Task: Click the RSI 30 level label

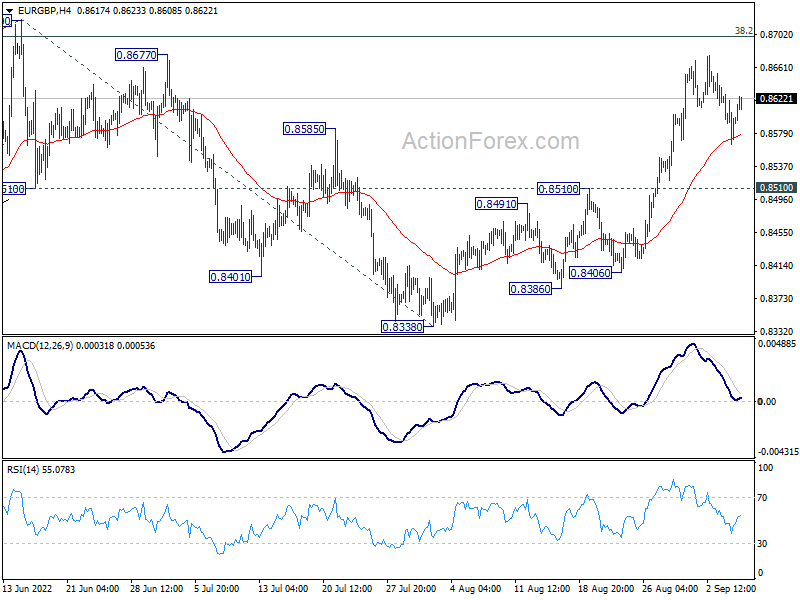Action: [762, 544]
